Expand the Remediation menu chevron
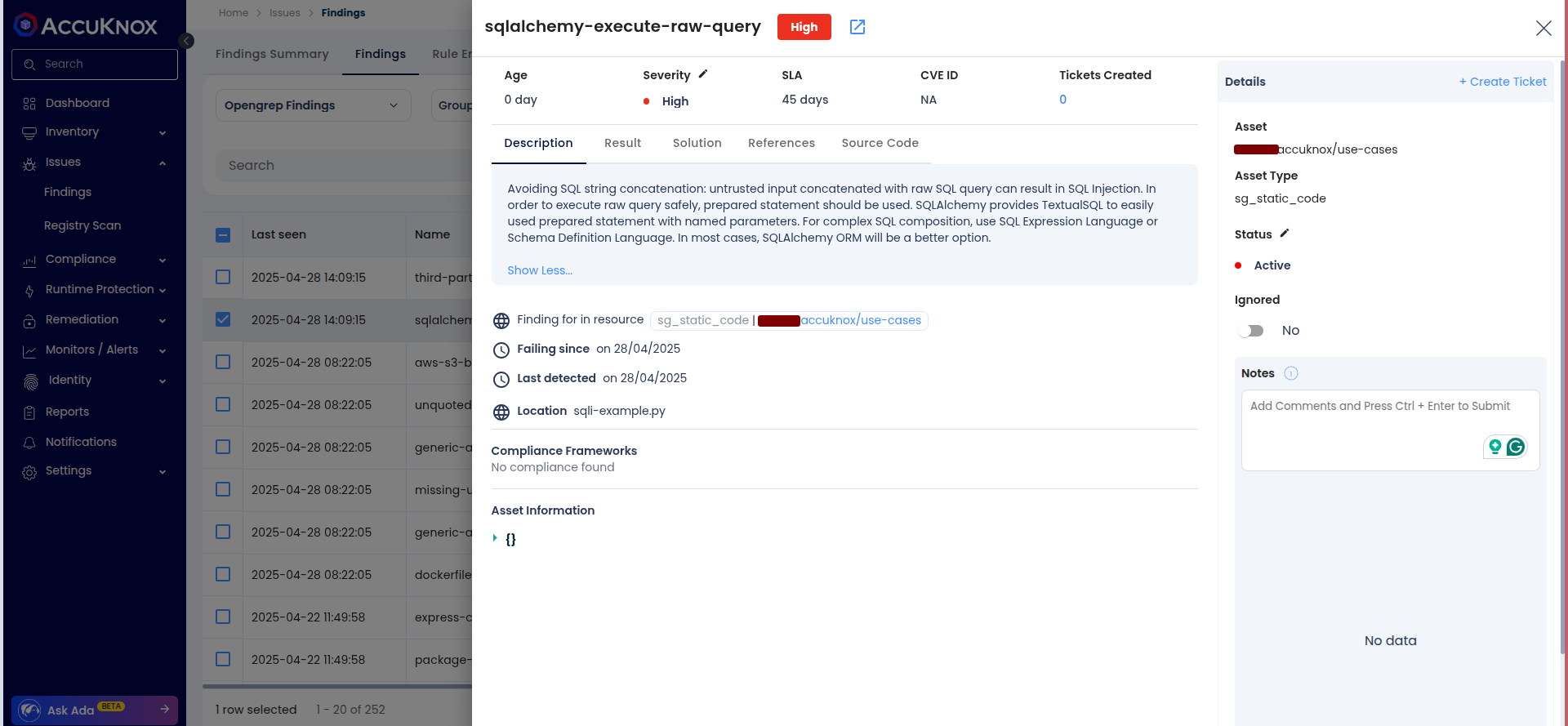Viewport: 1568px width, 726px height. tap(163, 321)
